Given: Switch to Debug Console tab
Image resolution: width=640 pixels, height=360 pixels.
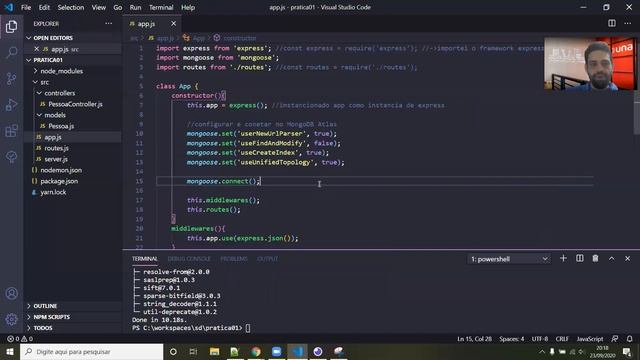Looking at the screenshot, I should (189, 259).
